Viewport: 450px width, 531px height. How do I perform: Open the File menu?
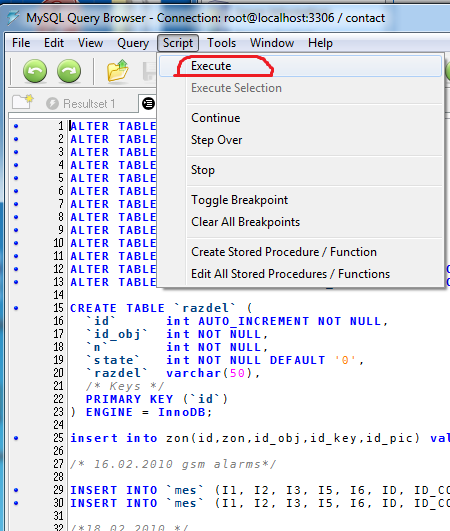(21, 43)
